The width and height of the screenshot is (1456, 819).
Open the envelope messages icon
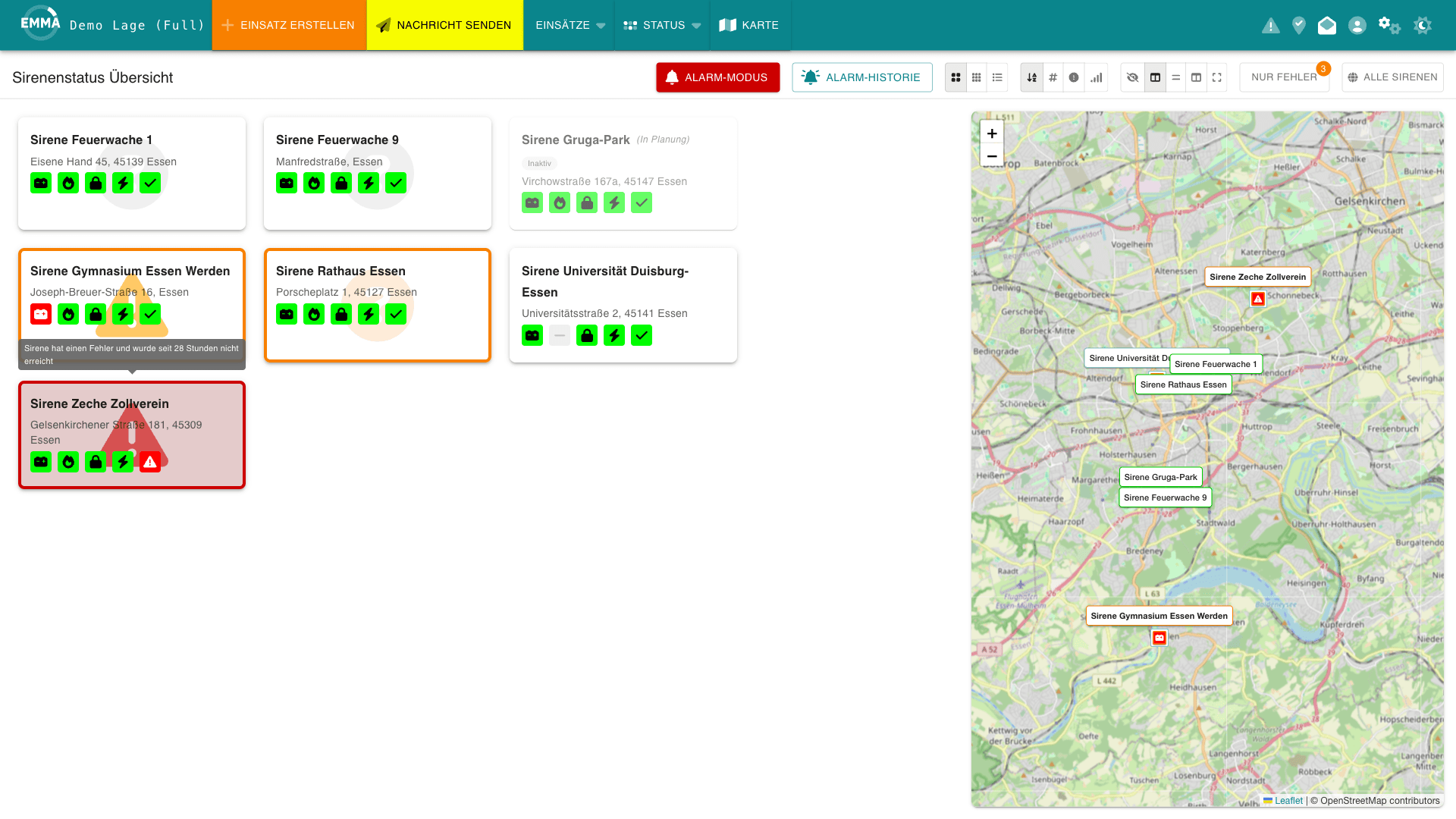[1327, 26]
